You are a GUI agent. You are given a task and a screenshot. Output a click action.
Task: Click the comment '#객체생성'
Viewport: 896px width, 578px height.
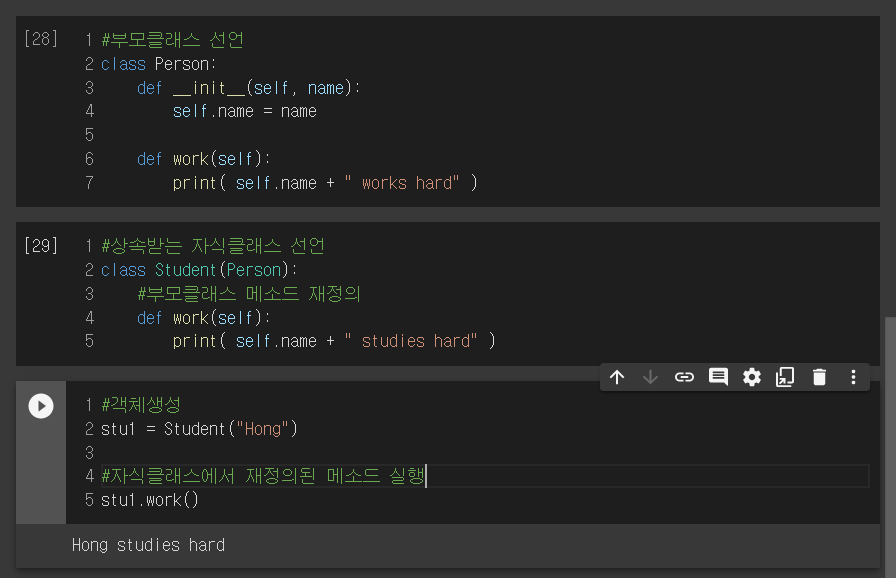coord(141,405)
